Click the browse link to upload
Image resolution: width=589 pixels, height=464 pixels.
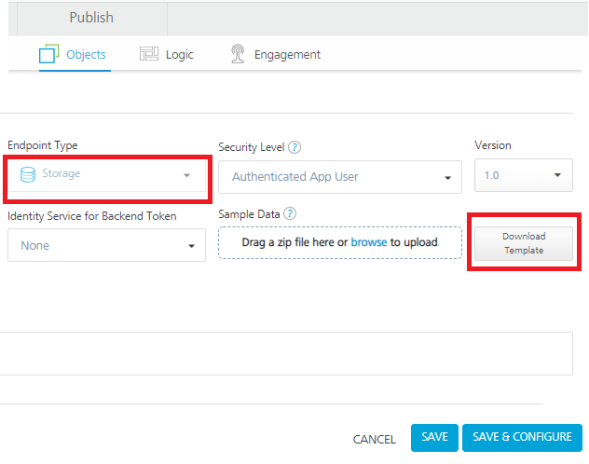click(x=369, y=242)
